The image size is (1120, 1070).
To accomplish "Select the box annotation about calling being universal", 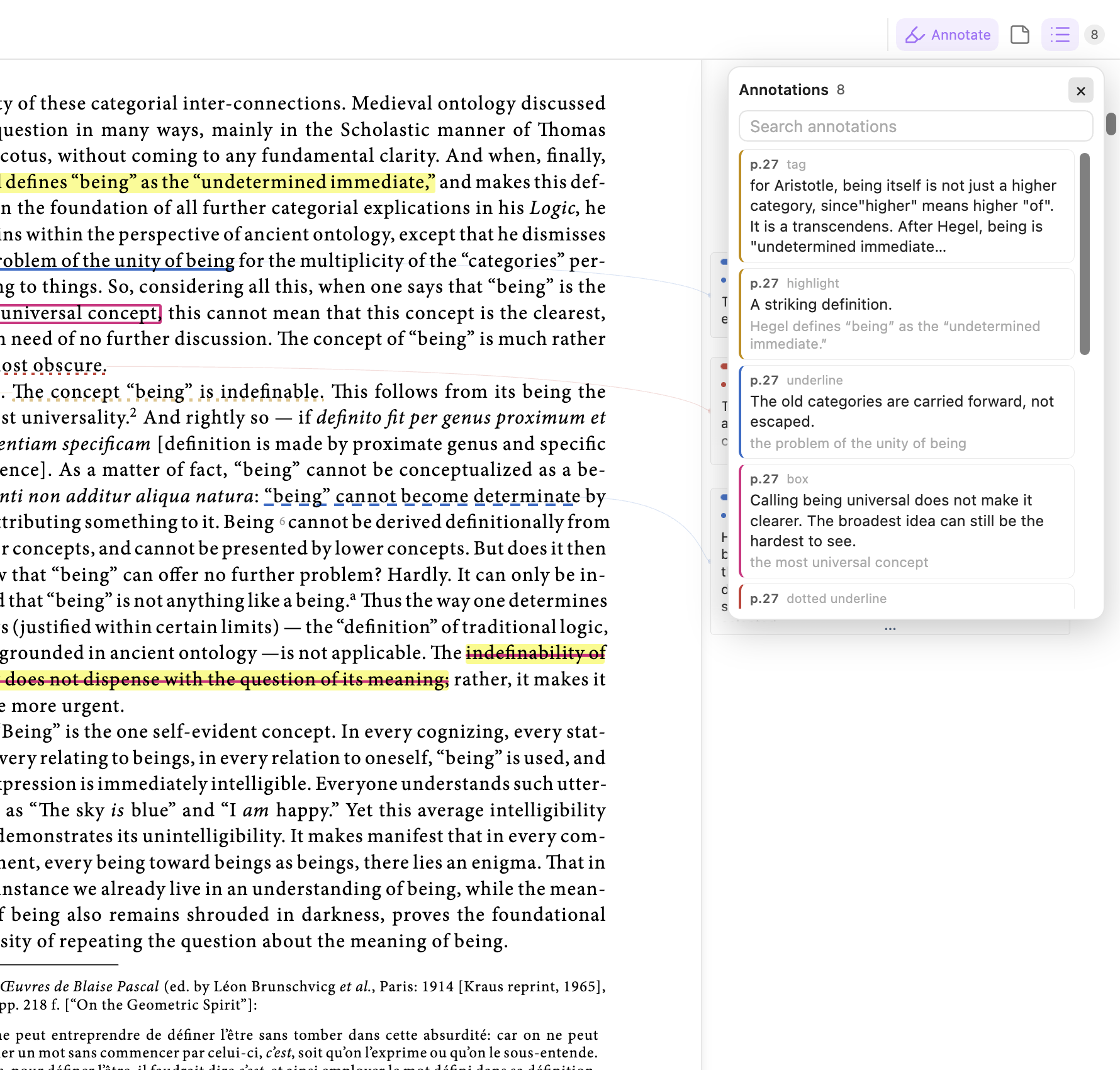I will (906, 521).
